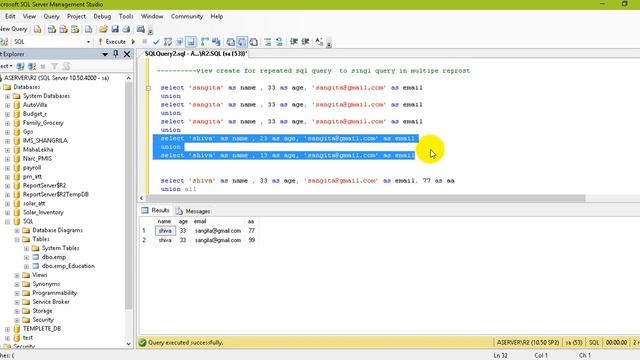Click the horizontal scrollbar of query editor

pyautogui.click(x=365, y=198)
